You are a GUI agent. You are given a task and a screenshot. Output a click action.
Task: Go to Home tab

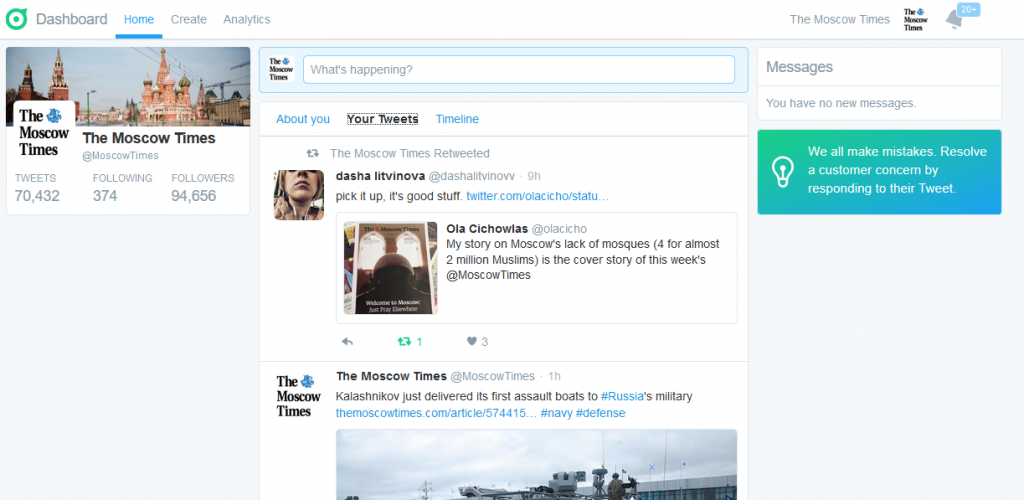(x=139, y=20)
